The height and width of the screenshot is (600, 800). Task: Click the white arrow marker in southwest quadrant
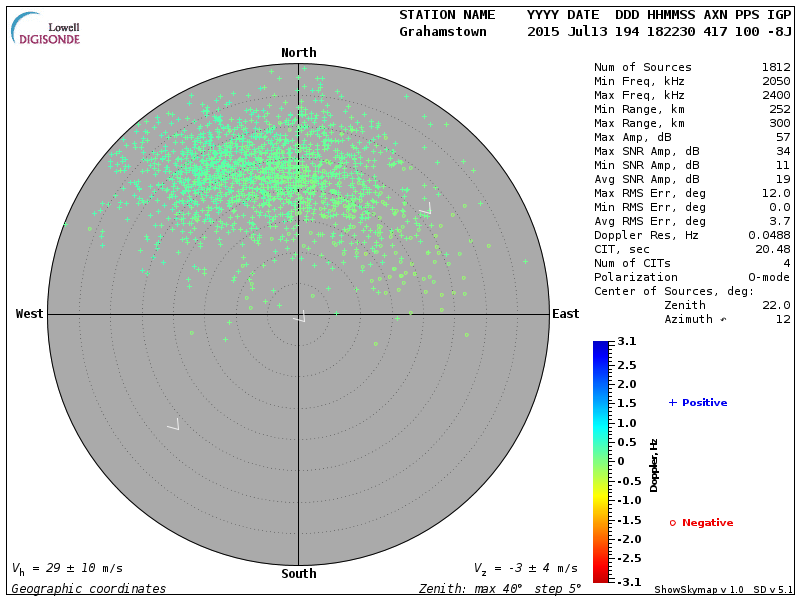pos(173,425)
